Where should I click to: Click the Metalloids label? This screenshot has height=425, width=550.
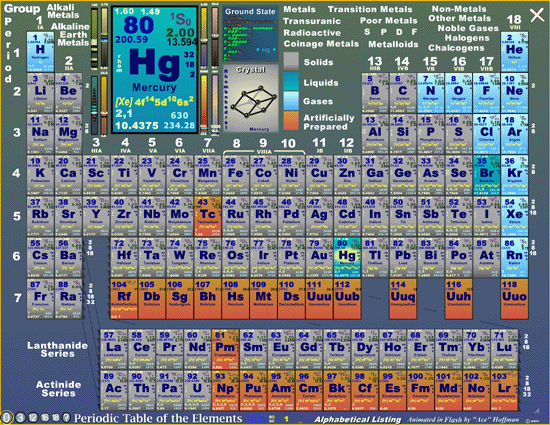(x=393, y=44)
